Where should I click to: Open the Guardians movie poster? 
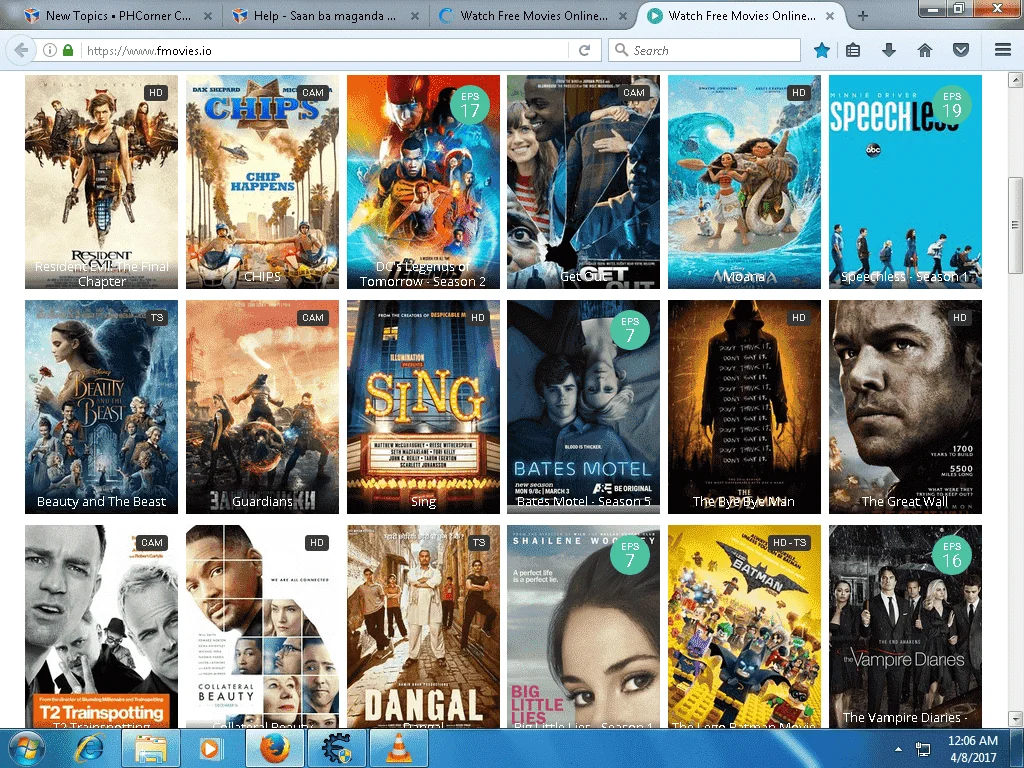[x=262, y=407]
